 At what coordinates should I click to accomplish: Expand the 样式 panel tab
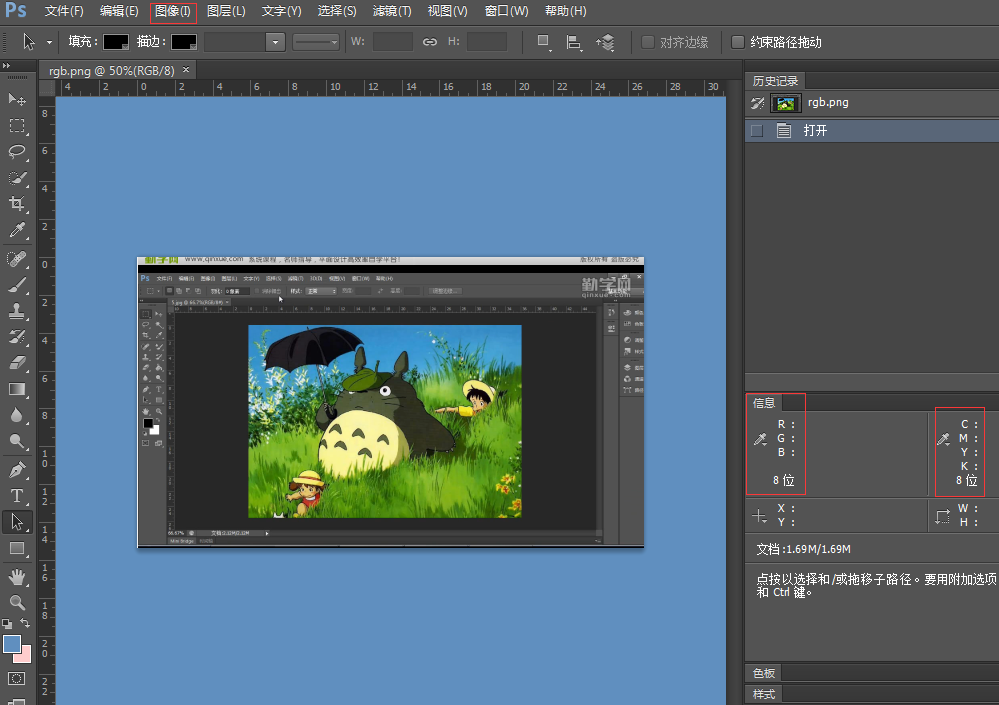(764, 694)
